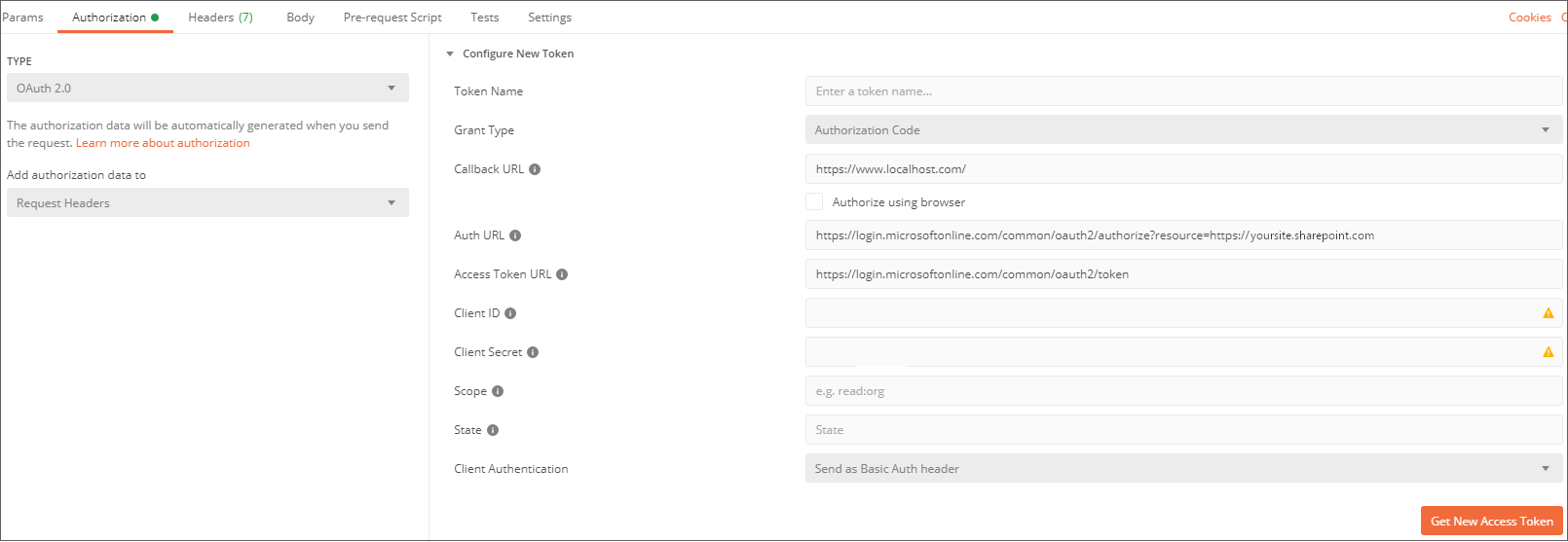Switch to the Headers tab
Screen dimensions: 1568x542
point(220,18)
